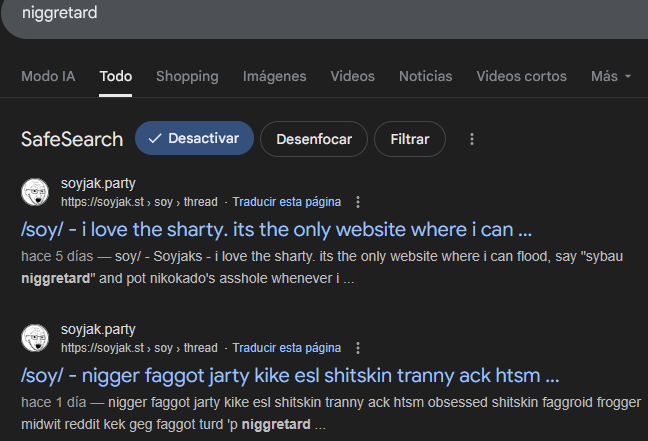648x441 pixels.
Task: Open the second result's three-dot menu
Action: coord(358,348)
